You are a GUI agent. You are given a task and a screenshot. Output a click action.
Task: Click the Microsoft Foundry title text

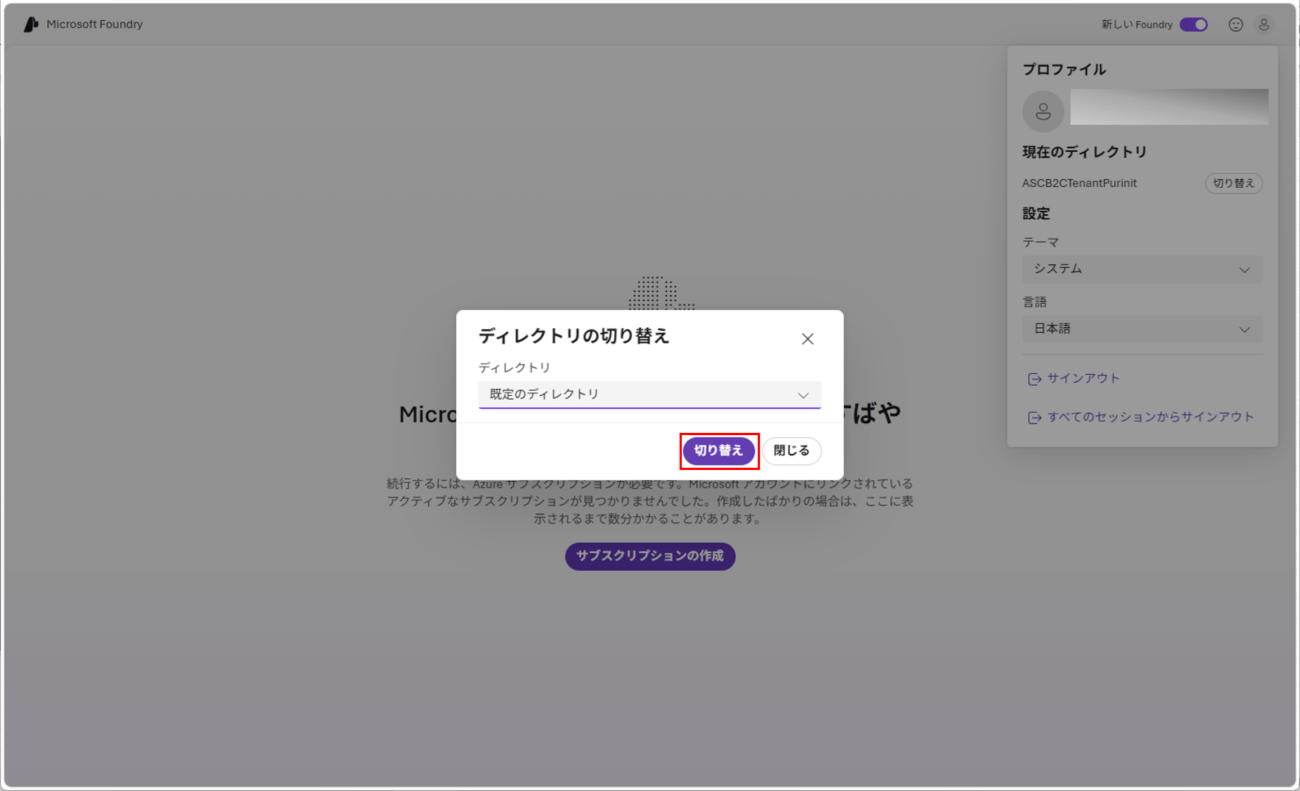pyautogui.click(x=94, y=24)
